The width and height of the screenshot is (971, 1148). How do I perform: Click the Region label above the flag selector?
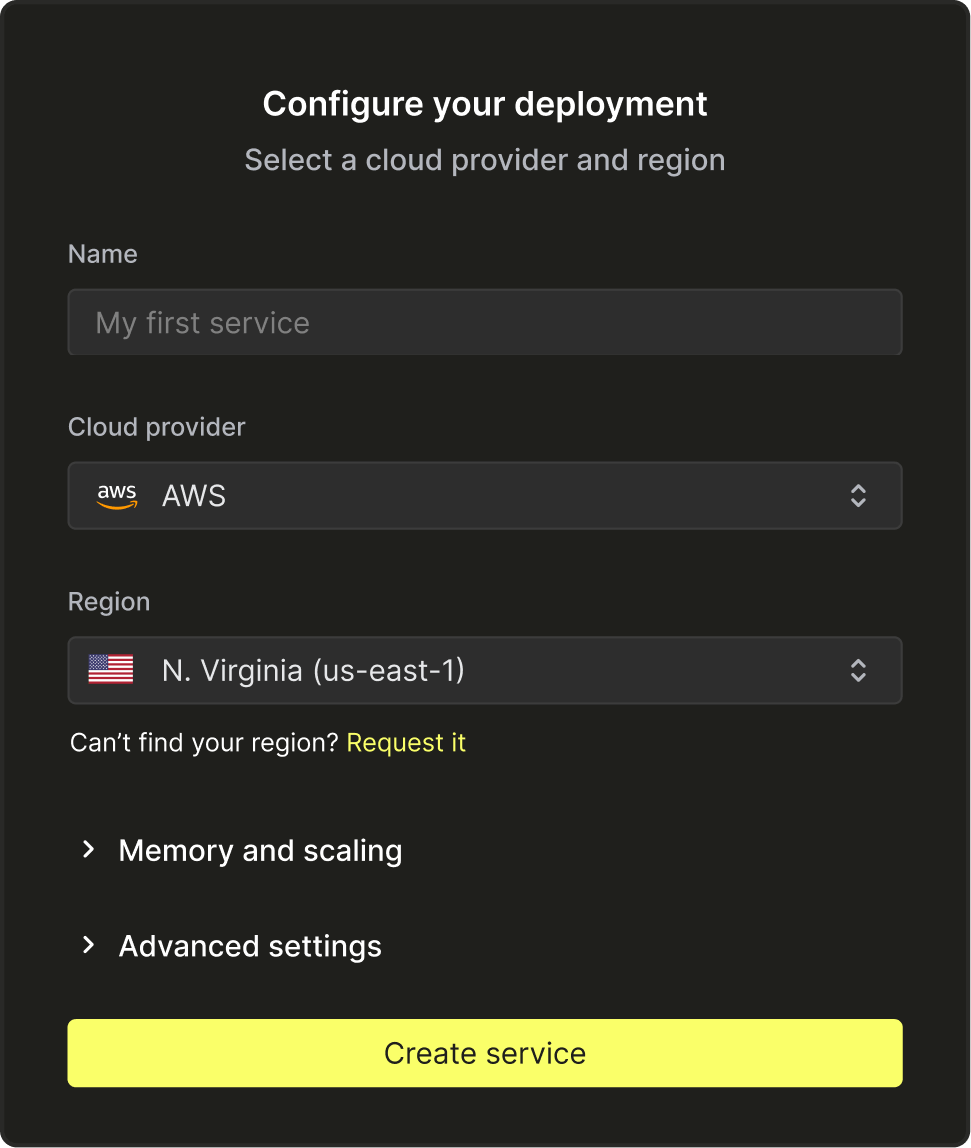tap(109, 601)
